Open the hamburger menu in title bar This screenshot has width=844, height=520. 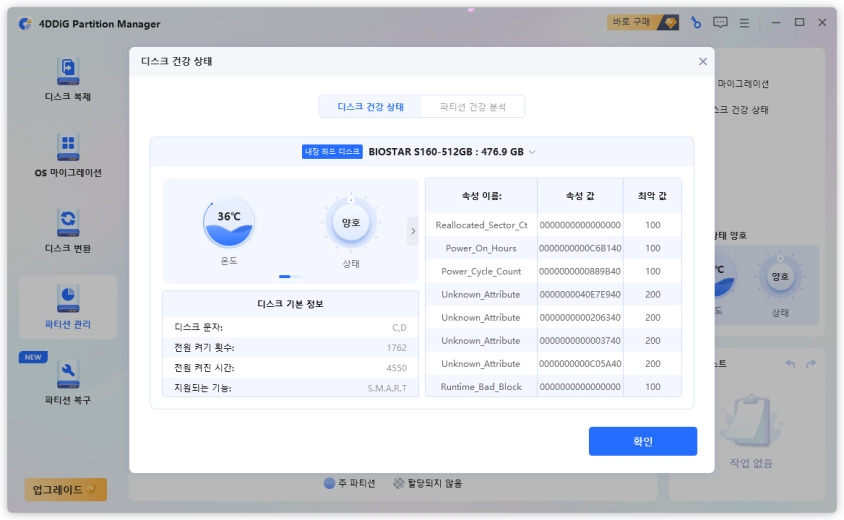tap(744, 23)
